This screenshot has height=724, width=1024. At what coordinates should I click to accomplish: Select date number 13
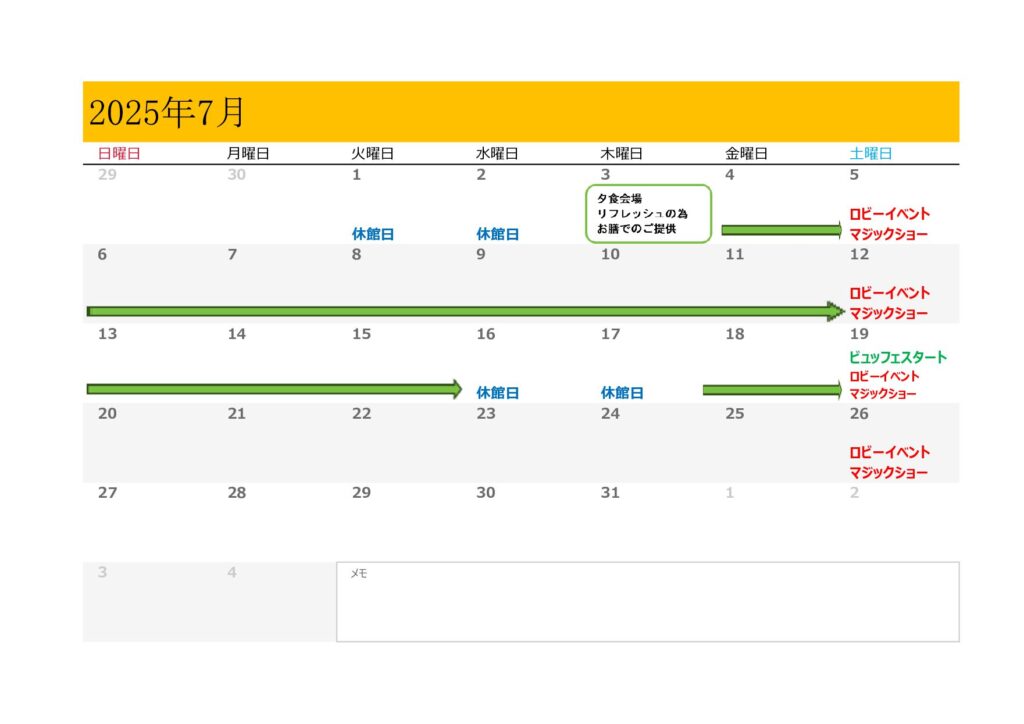tap(107, 334)
